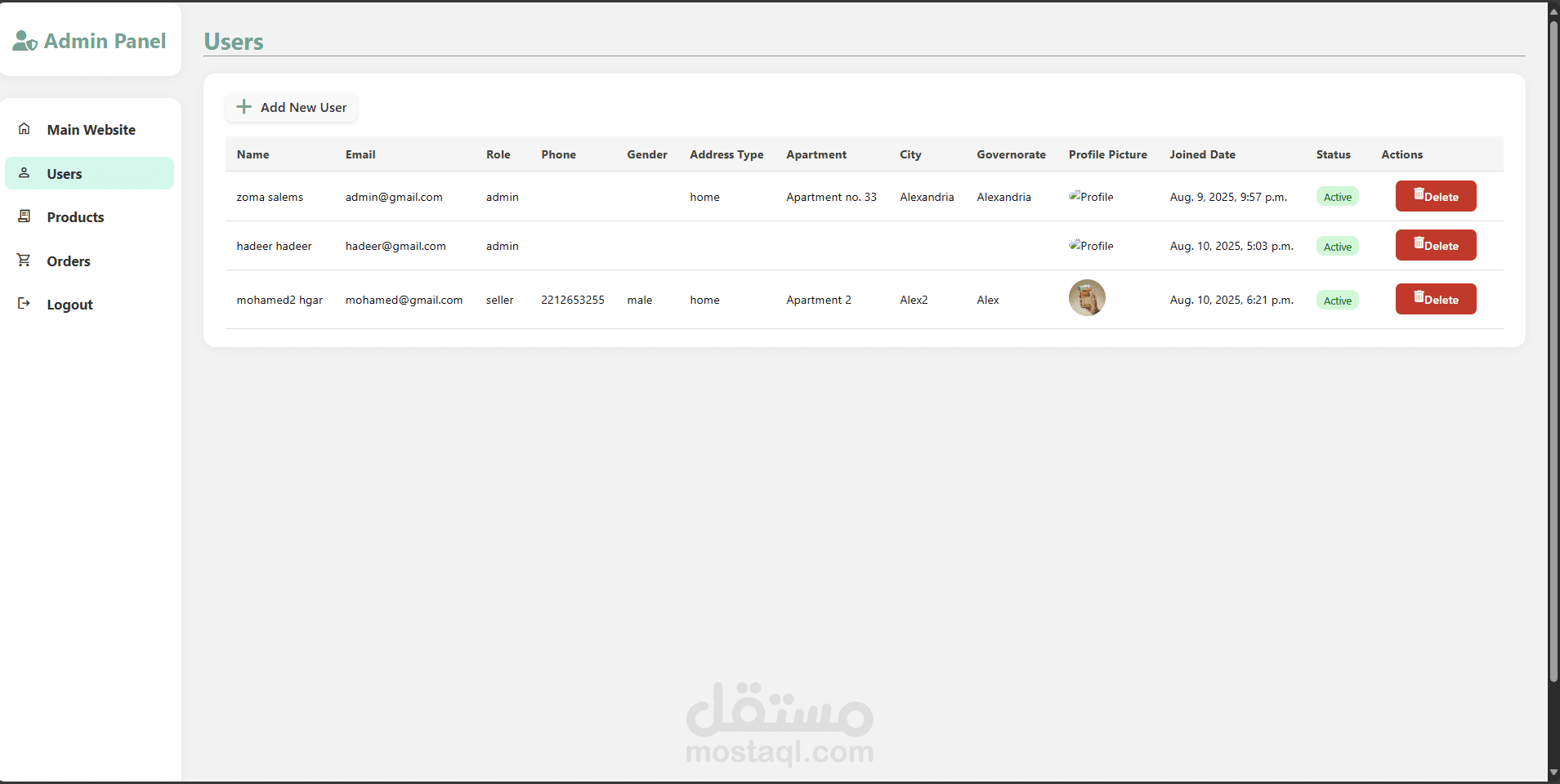
Task: Click the page's vertical scrollbar thumb
Action: pyautogui.click(x=1553, y=351)
